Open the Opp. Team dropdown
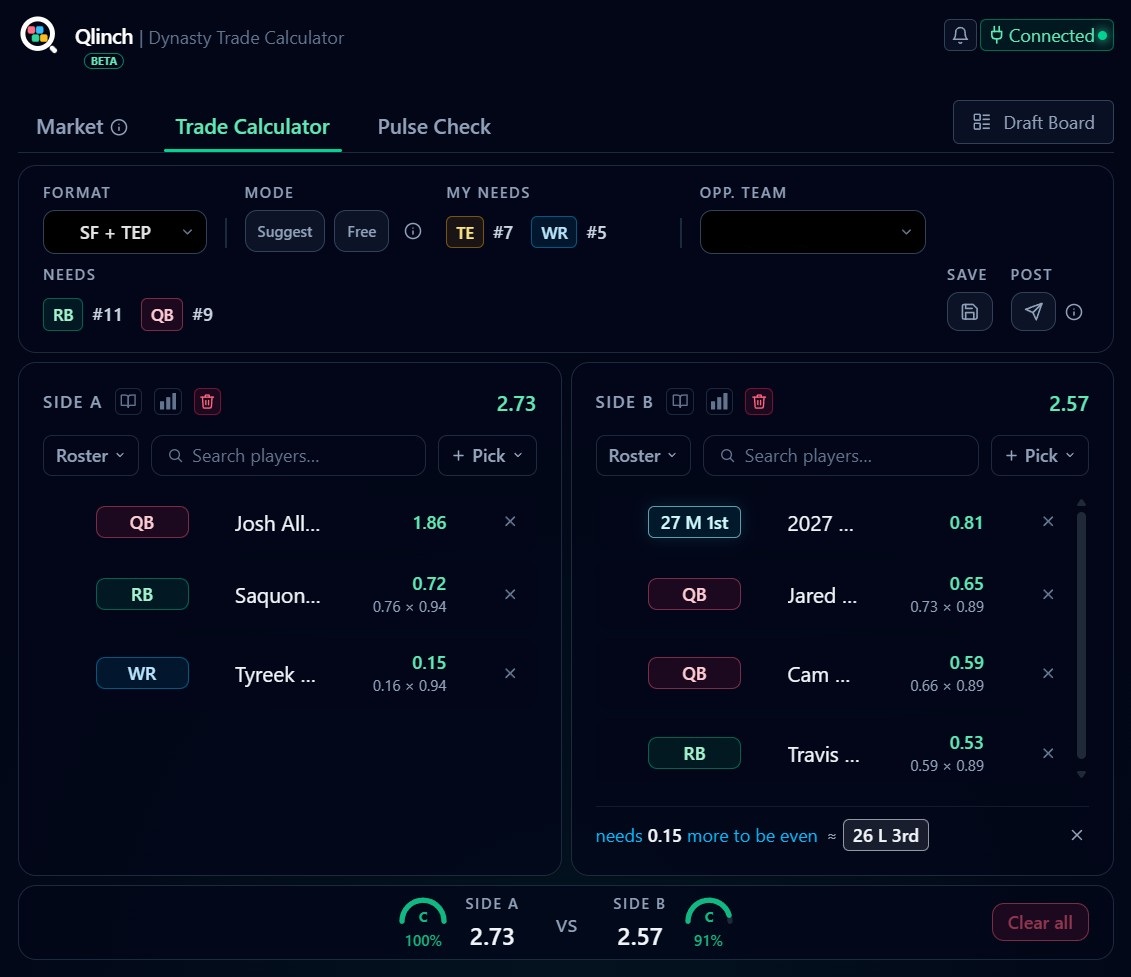The width and height of the screenshot is (1131, 977). (812, 232)
